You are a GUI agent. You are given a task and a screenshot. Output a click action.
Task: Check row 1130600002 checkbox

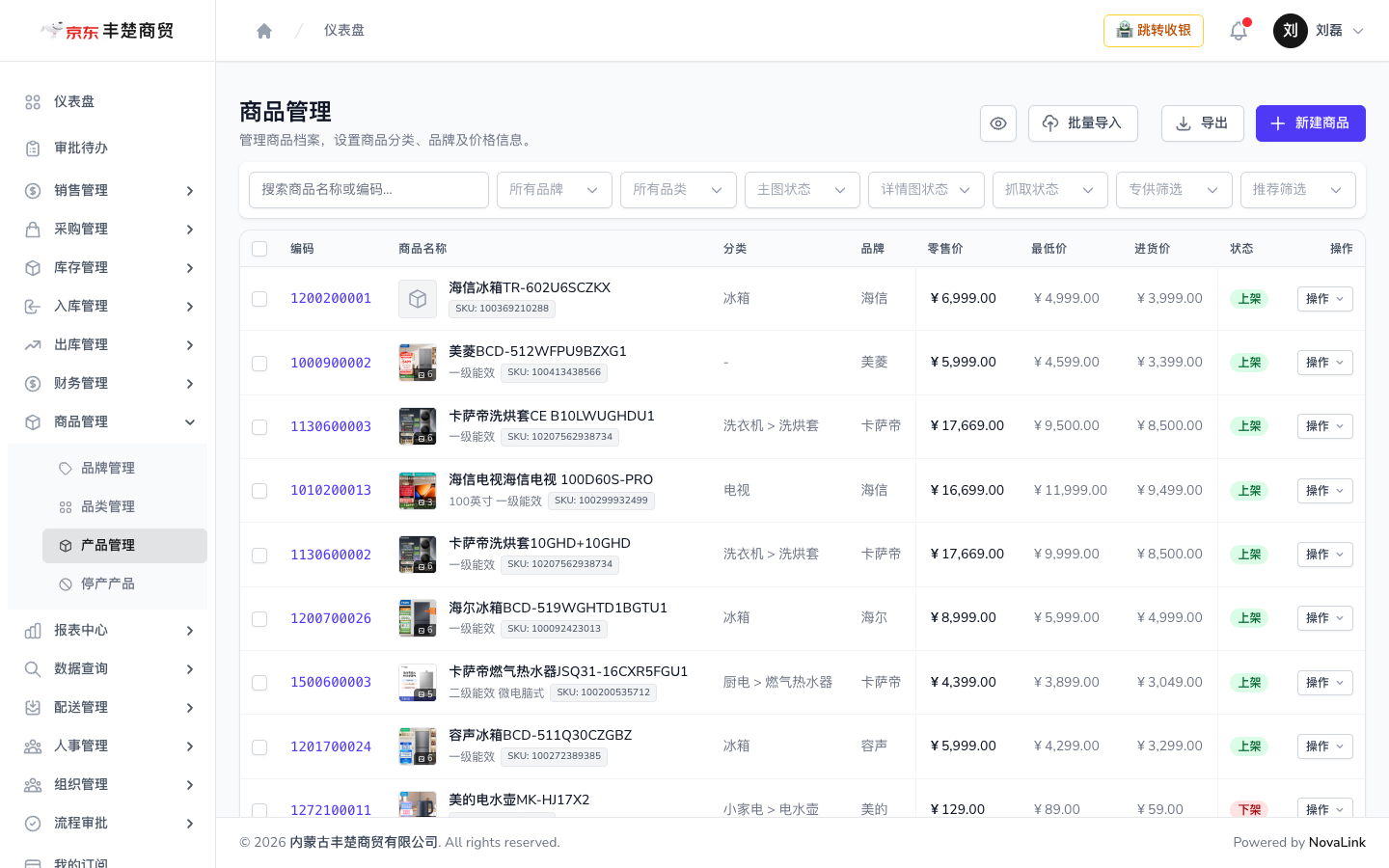pyautogui.click(x=259, y=556)
